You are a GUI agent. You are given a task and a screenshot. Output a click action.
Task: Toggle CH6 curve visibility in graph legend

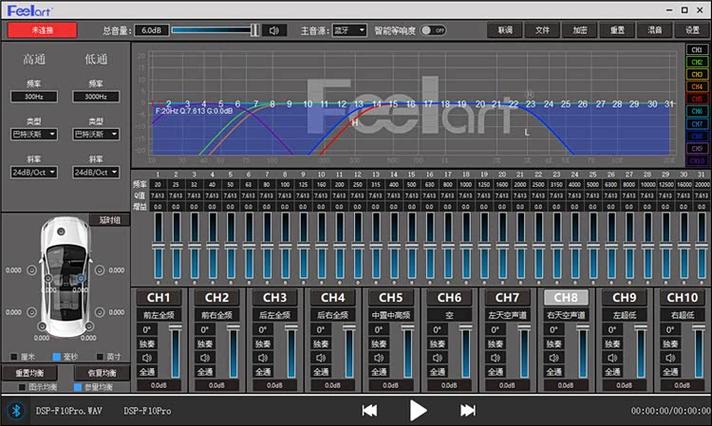coord(697,111)
